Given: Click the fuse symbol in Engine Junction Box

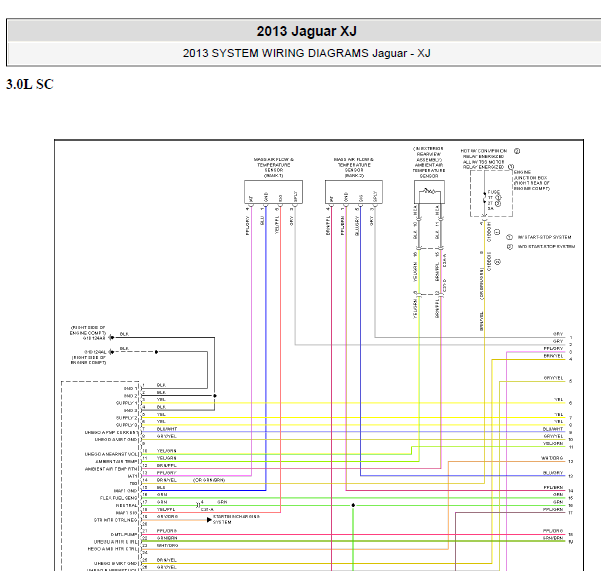Looking at the screenshot, I should pyautogui.click(x=484, y=199).
